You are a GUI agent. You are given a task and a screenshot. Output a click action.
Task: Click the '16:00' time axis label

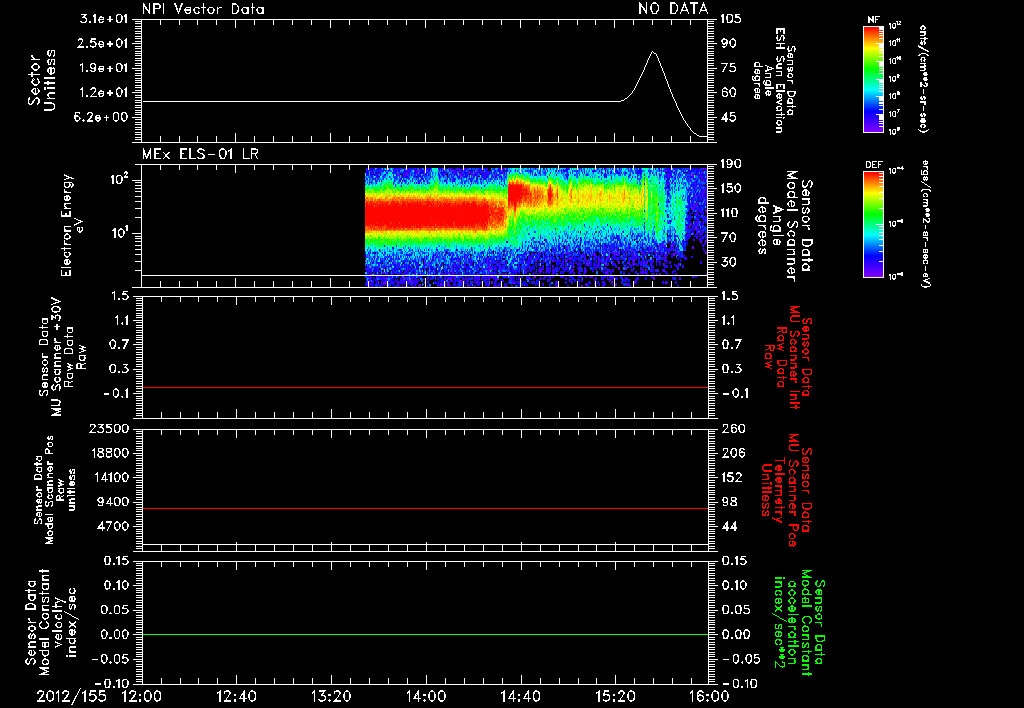[709, 696]
